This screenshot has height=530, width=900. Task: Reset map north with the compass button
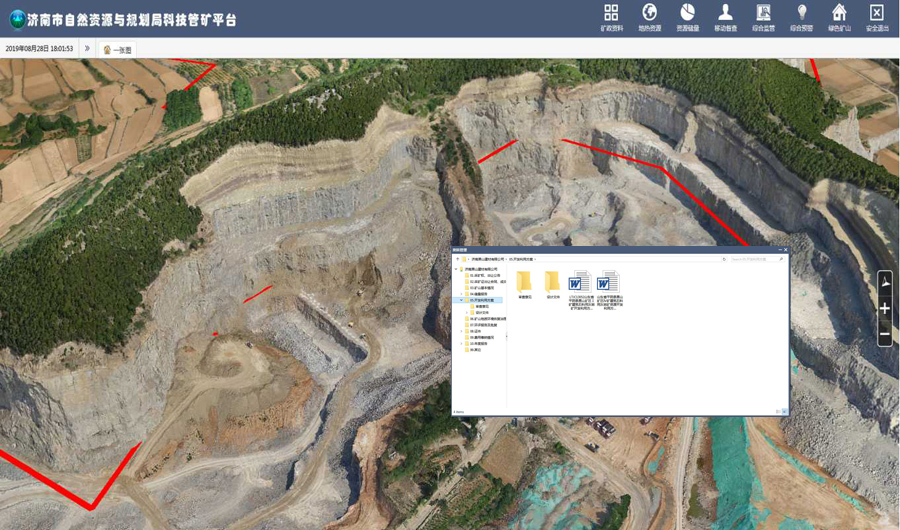click(885, 285)
